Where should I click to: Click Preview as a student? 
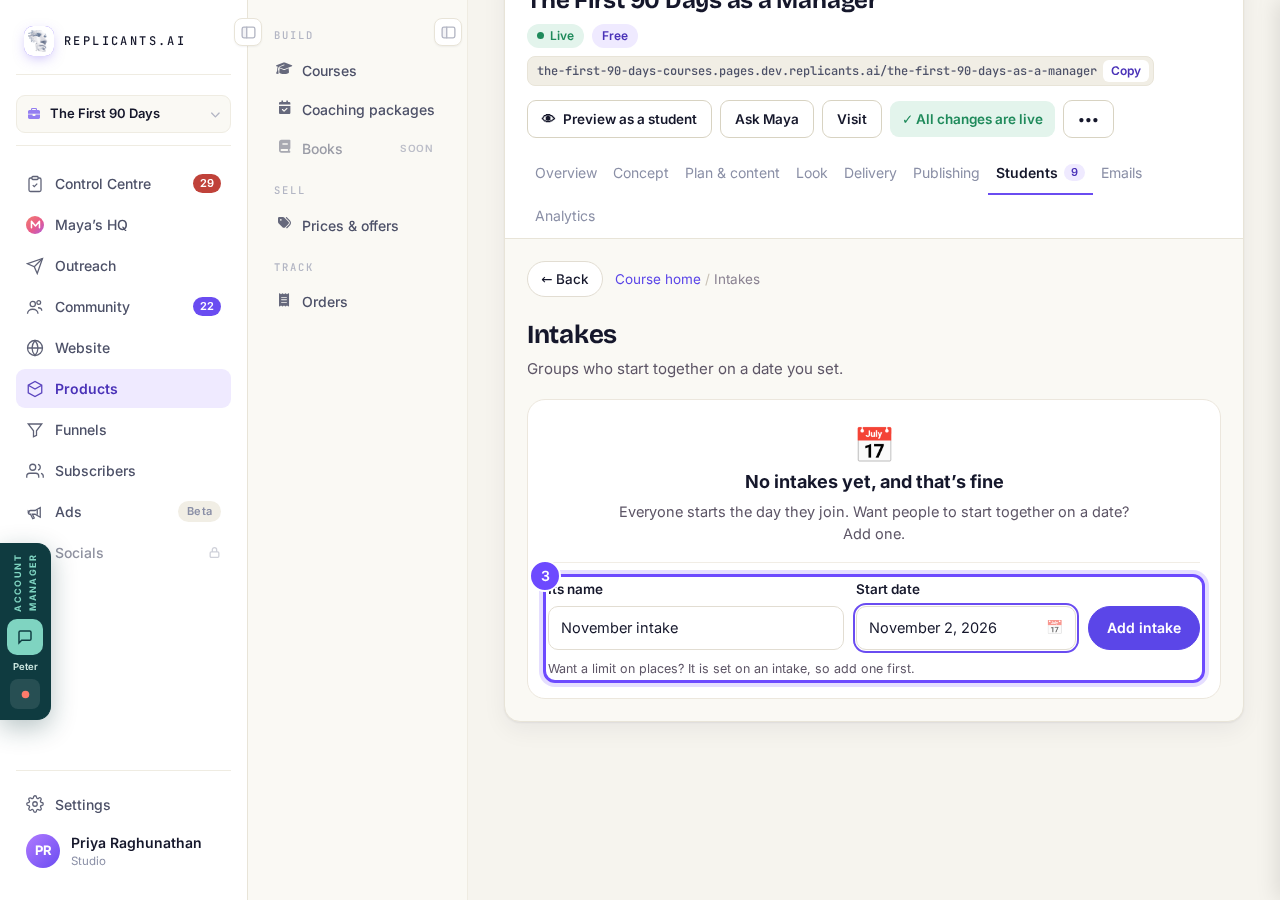pos(619,119)
